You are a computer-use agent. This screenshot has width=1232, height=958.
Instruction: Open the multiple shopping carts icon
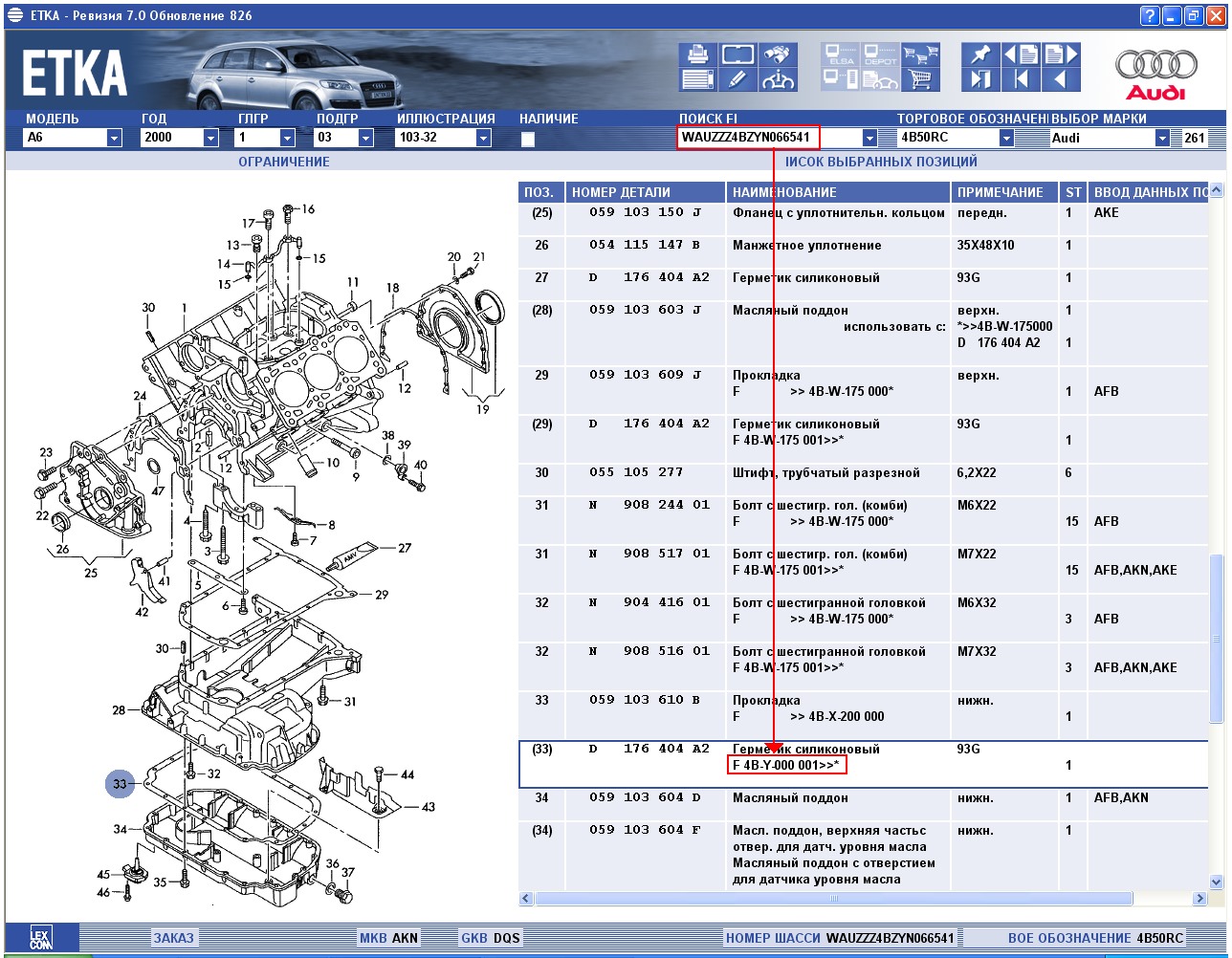tap(921, 54)
